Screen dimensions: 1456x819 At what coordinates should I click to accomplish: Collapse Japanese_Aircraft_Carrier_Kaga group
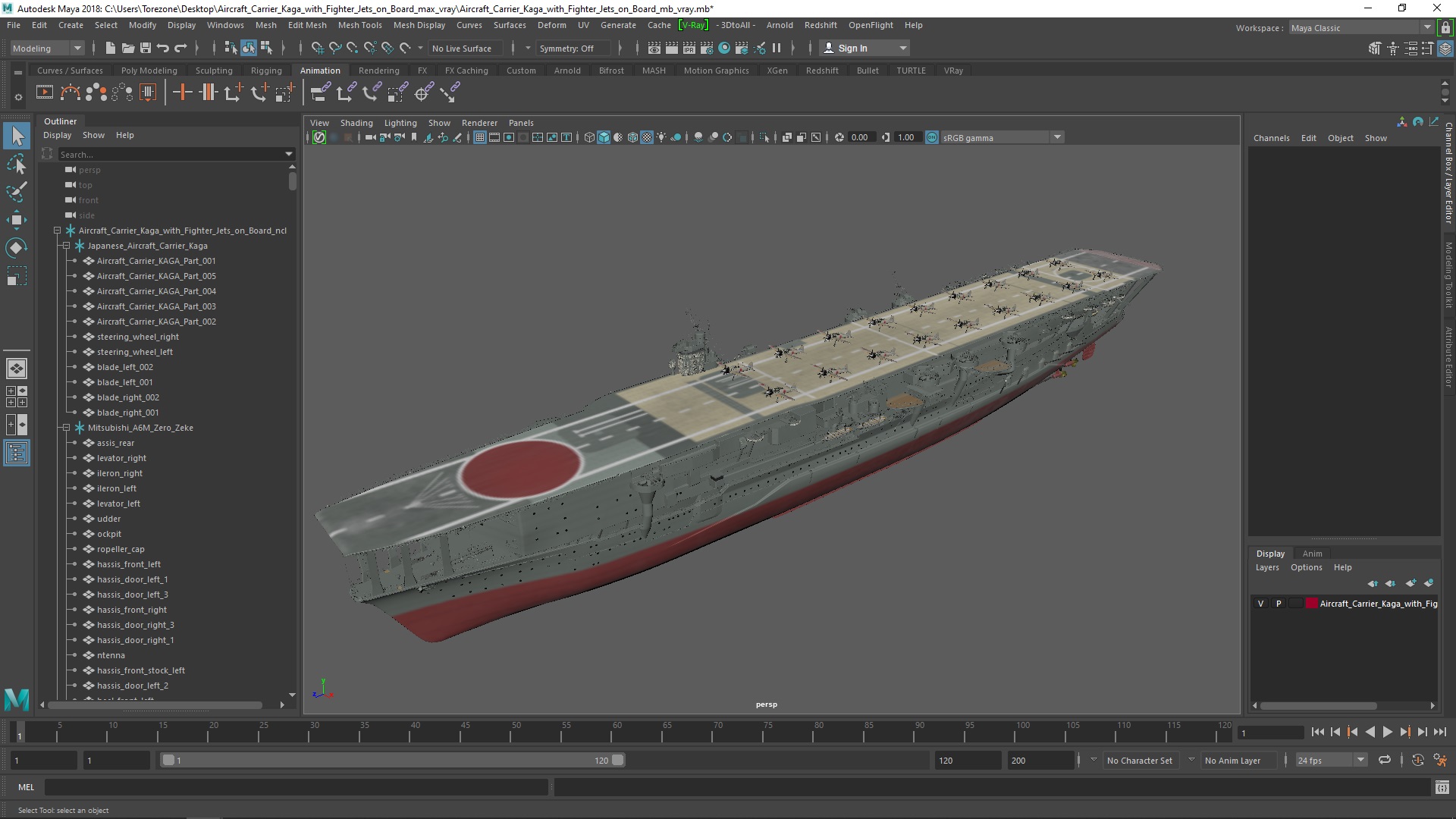coord(67,246)
